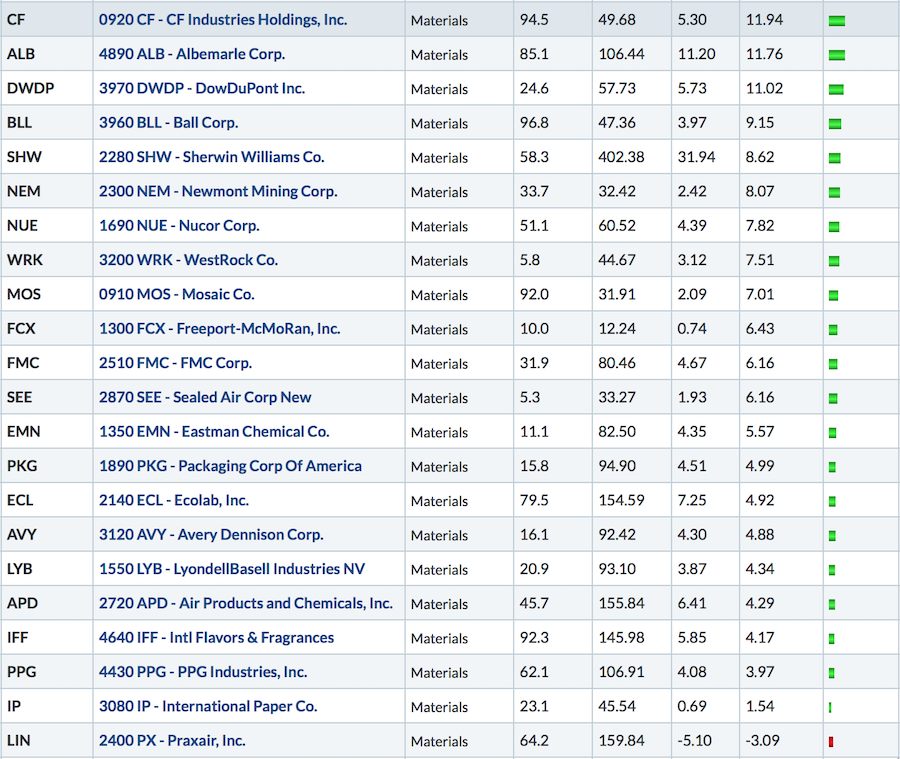Open the Eastman Chemical Co. link
This screenshot has width=900, height=759.
(x=214, y=432)
